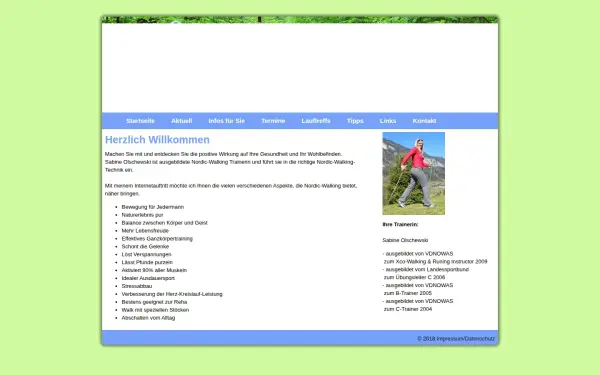600x375 pixels.
Task: Open Infos für Sie in navigation
Action: click(227, 121)
